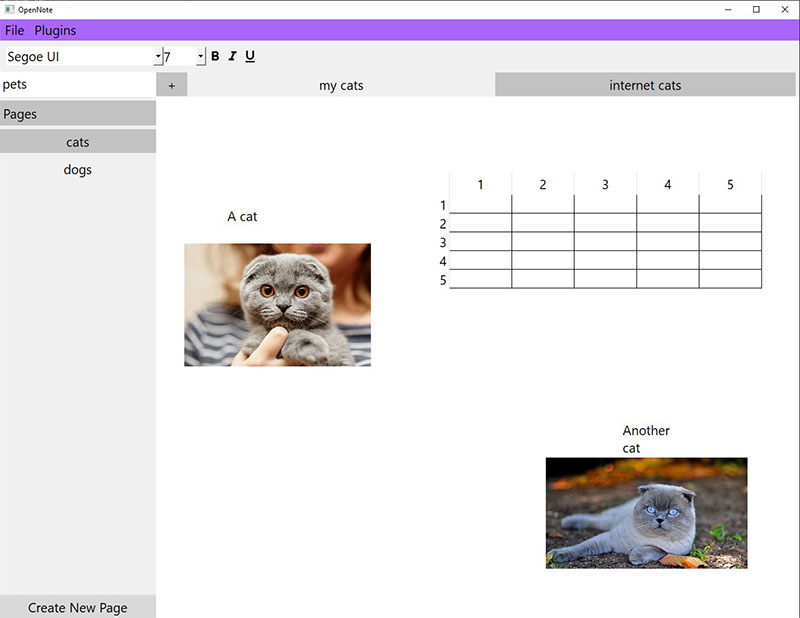
Task: Click table row label 5
Action: [x=443, y=280]
